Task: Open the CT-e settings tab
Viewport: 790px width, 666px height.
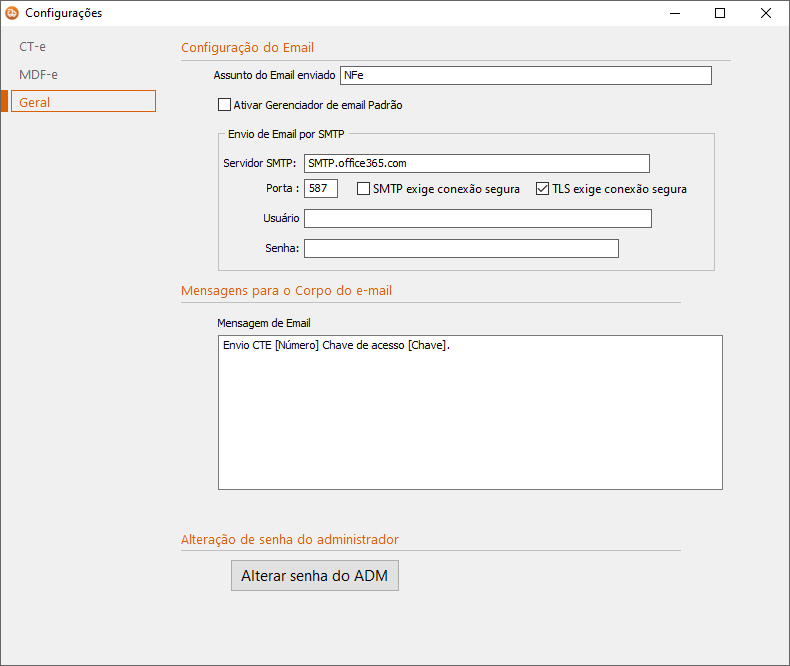Action: (33, 47)
